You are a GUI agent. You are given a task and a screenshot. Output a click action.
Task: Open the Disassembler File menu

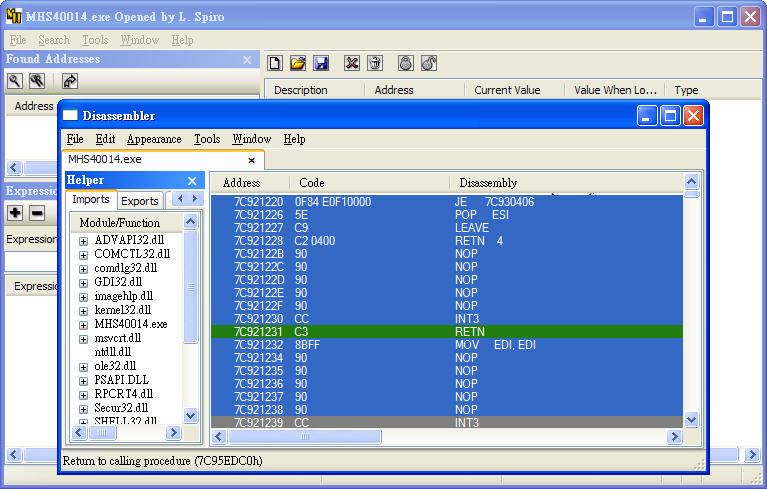(75, 139)
